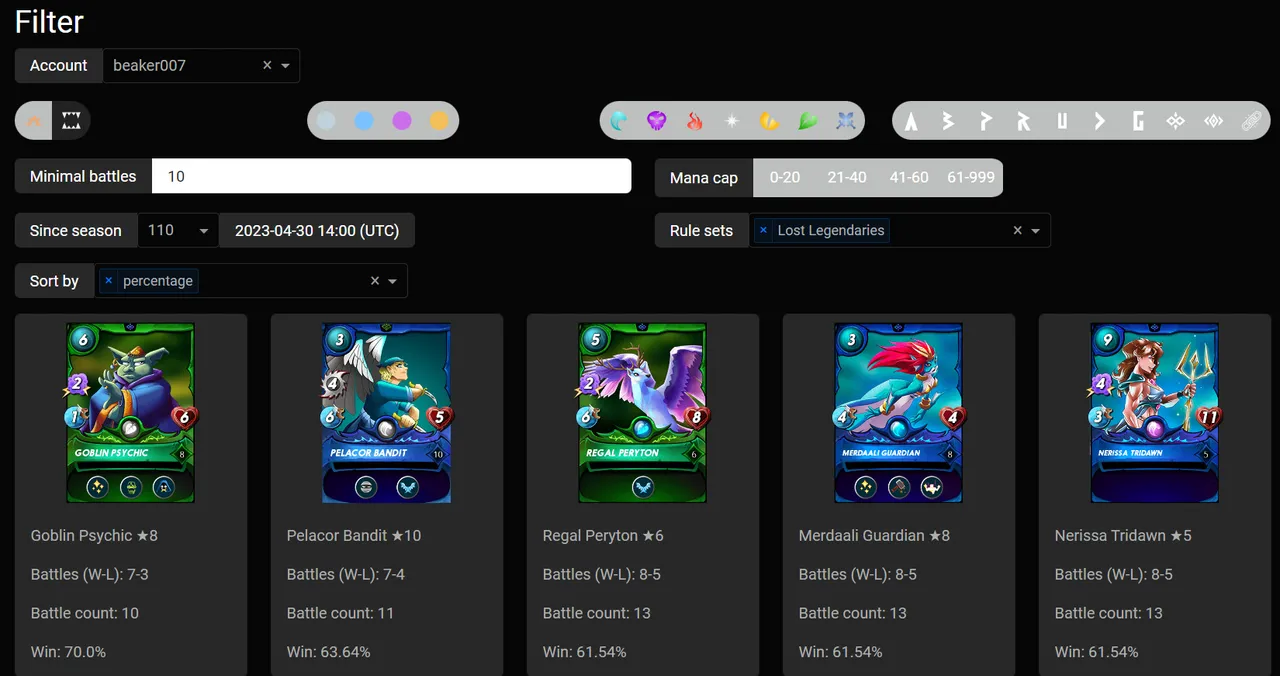
Task: Select the Water element wave icon
Action: 619,121
